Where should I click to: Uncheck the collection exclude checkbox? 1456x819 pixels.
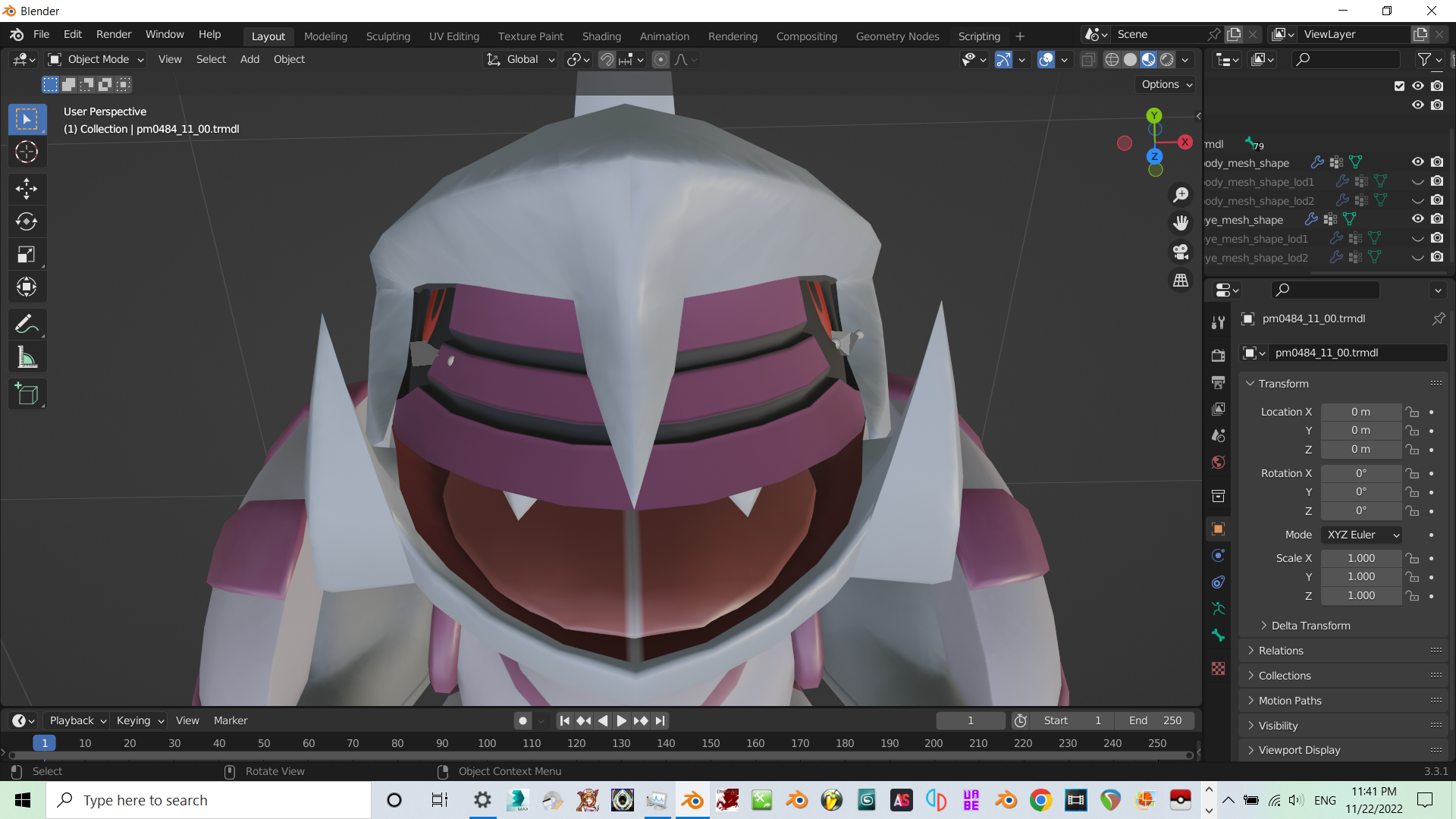click(x=1399, y=86)
